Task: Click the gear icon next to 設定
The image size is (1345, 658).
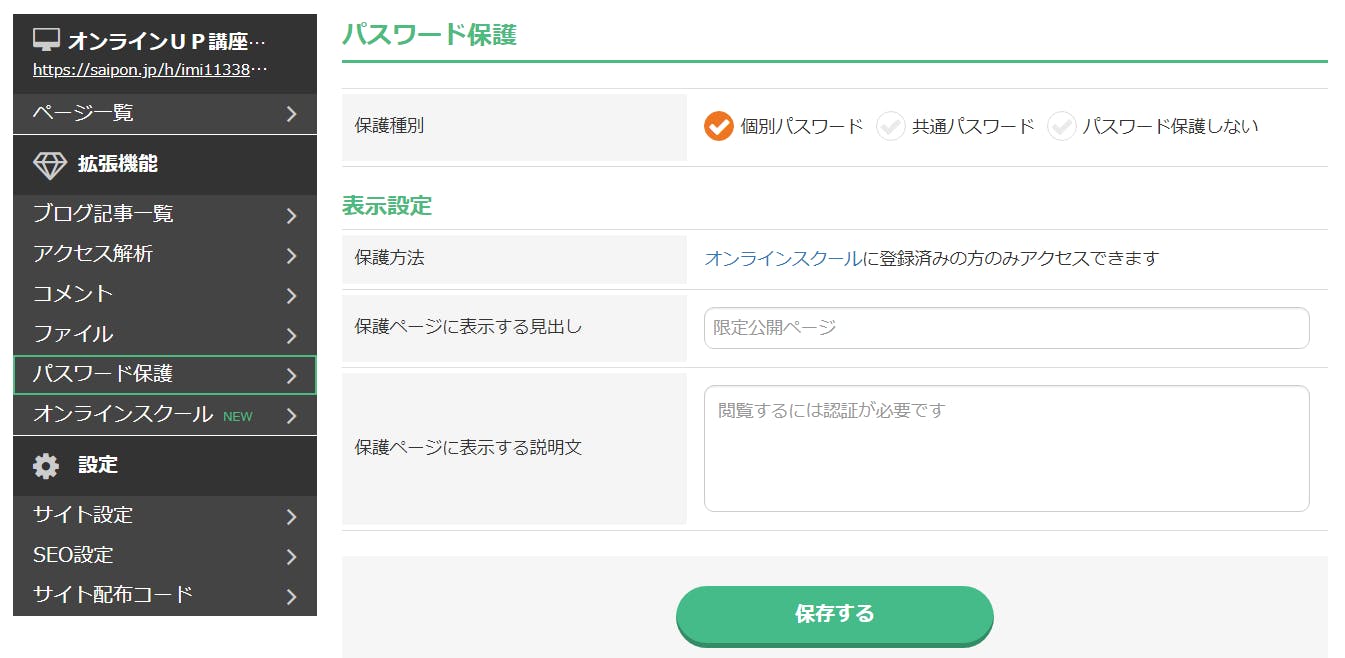Action: tap(46, 465)
